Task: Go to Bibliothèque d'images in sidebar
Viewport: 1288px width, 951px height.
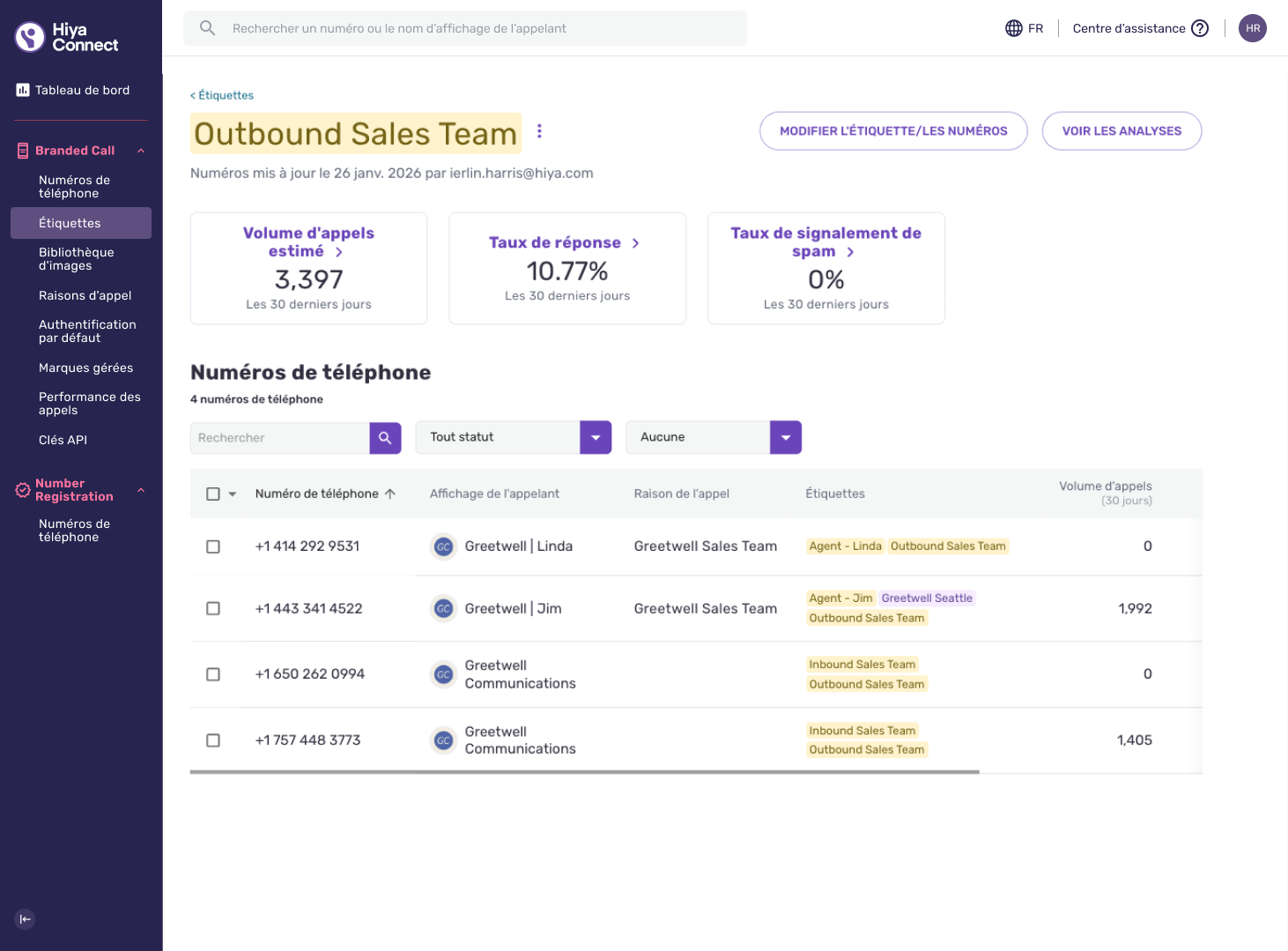Action: [77, 259]
